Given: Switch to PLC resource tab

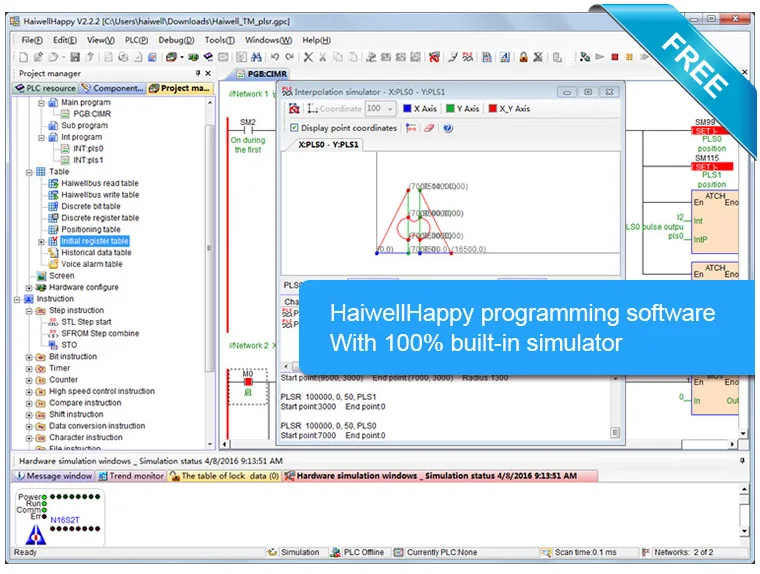Looking at the screenshot, I should [x=46, y=88].
